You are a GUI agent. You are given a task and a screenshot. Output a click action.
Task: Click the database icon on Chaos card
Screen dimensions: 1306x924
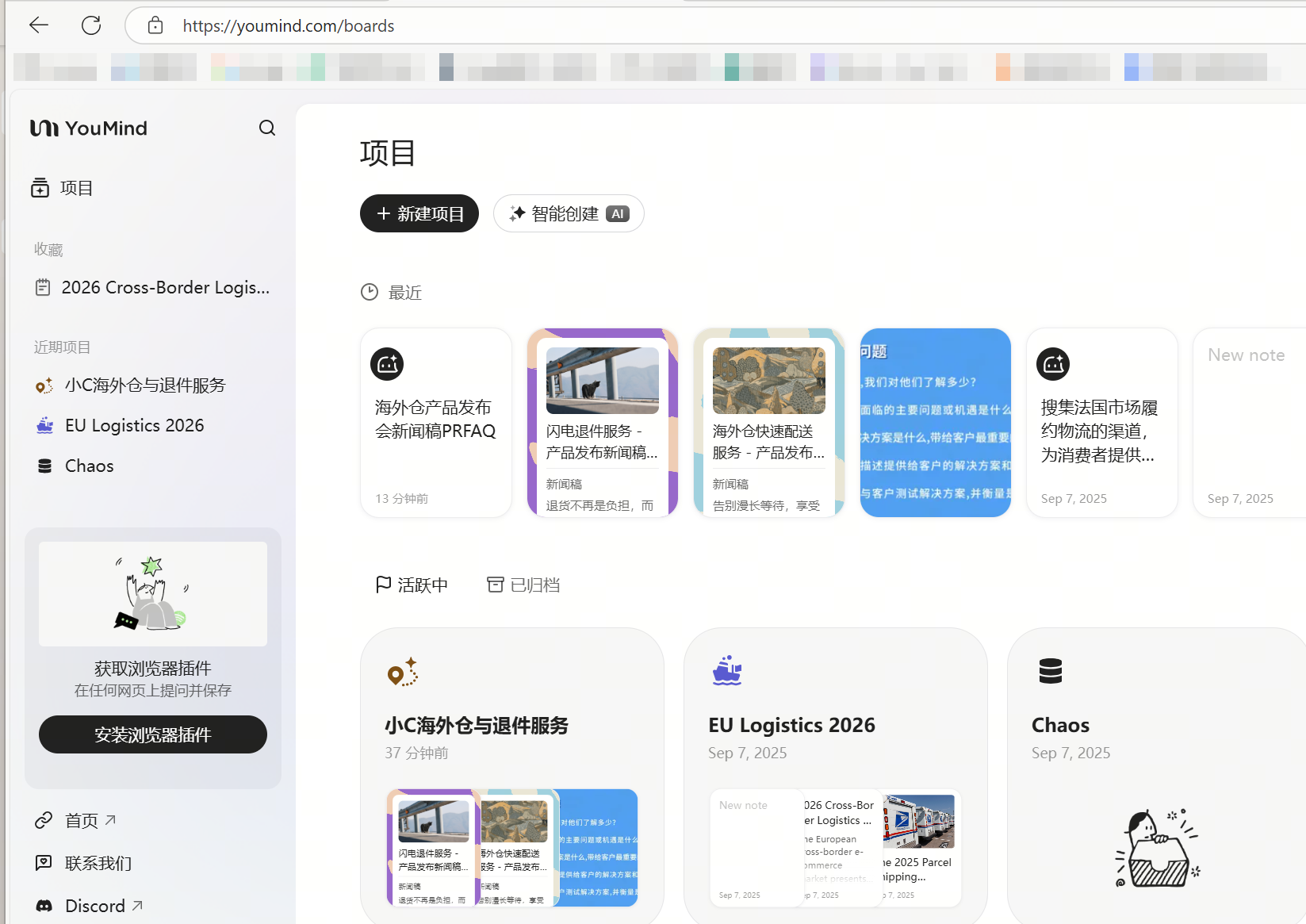coord(1050,671)
